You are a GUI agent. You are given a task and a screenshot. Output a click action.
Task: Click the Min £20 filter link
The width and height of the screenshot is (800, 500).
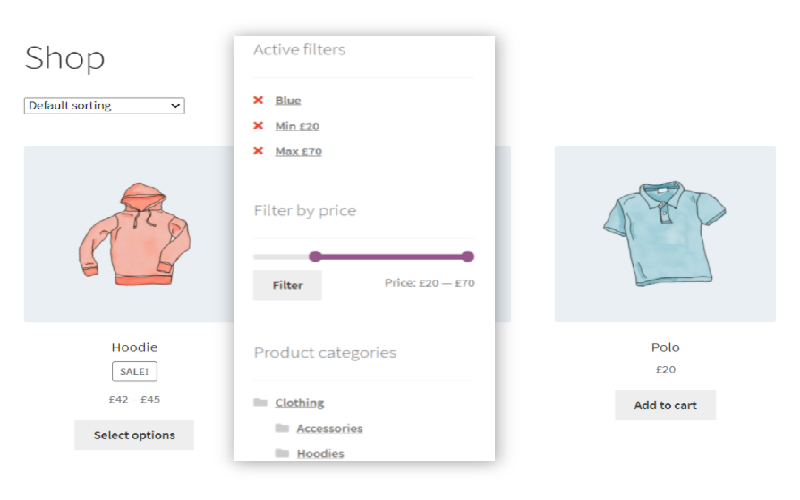[297, 126]
